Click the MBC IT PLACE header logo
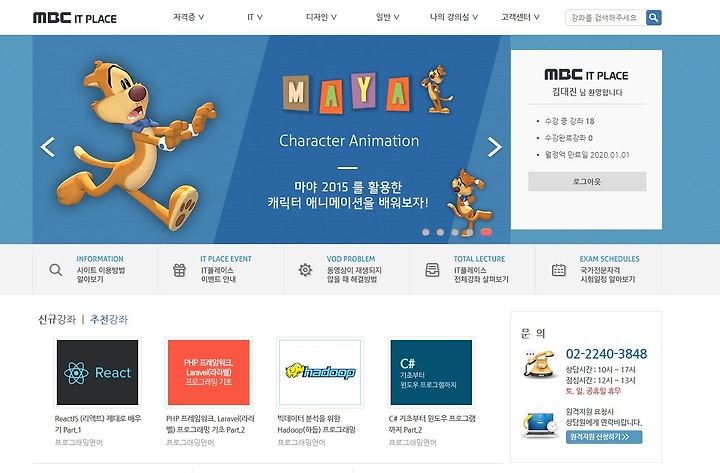 coord(75,18)
